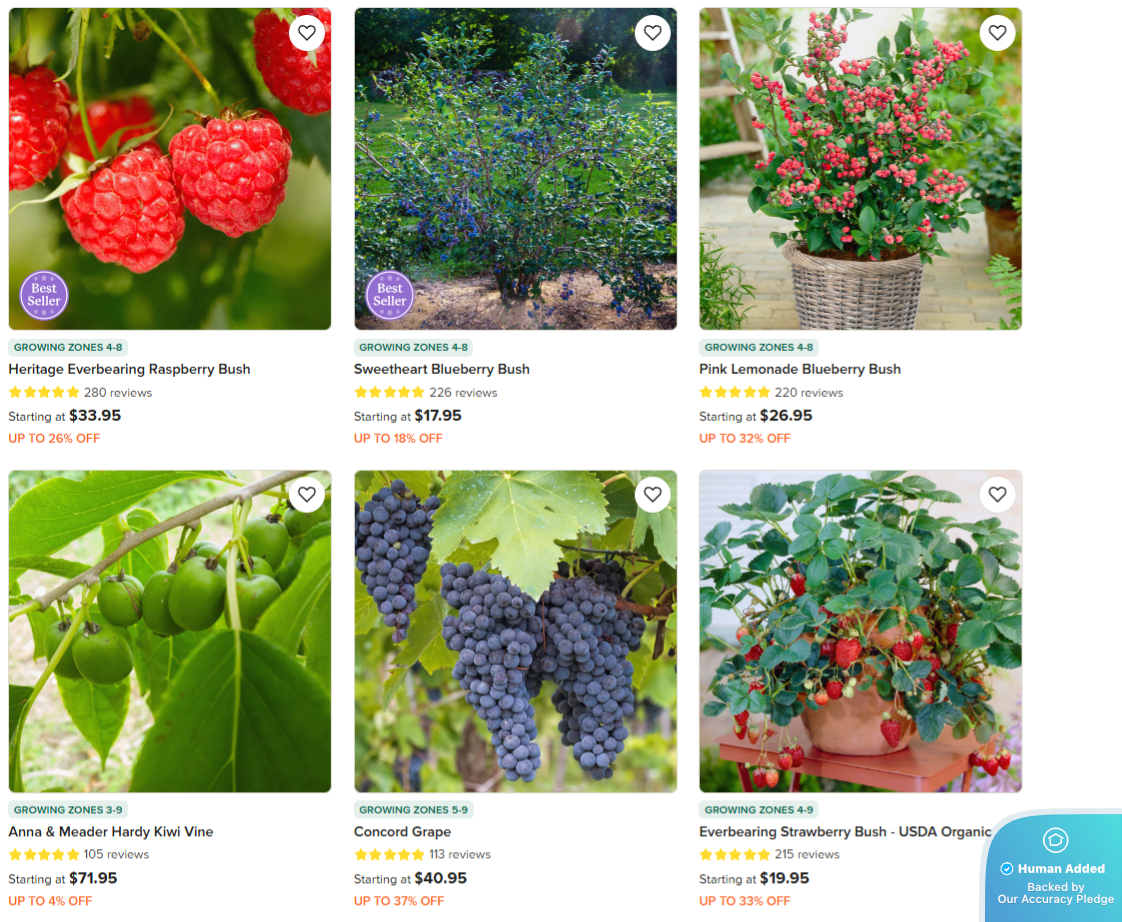Click Best Seller badge on blueberry bush image
The image size is (1122, 922).
point(389,295)
